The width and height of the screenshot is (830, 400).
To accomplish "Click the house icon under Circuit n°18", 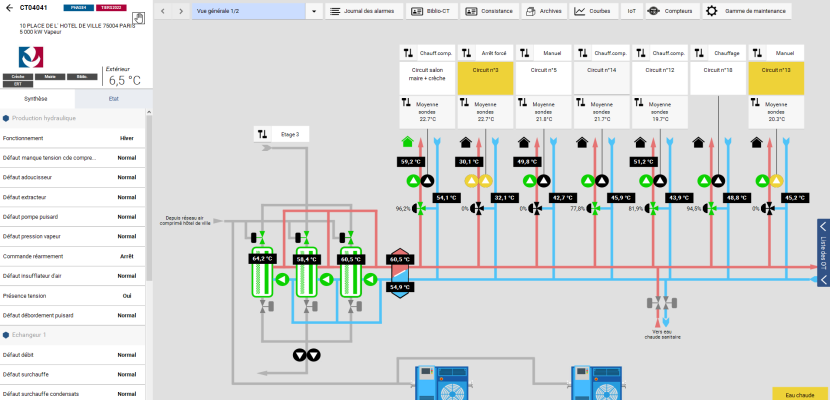I will pos(698,142).
